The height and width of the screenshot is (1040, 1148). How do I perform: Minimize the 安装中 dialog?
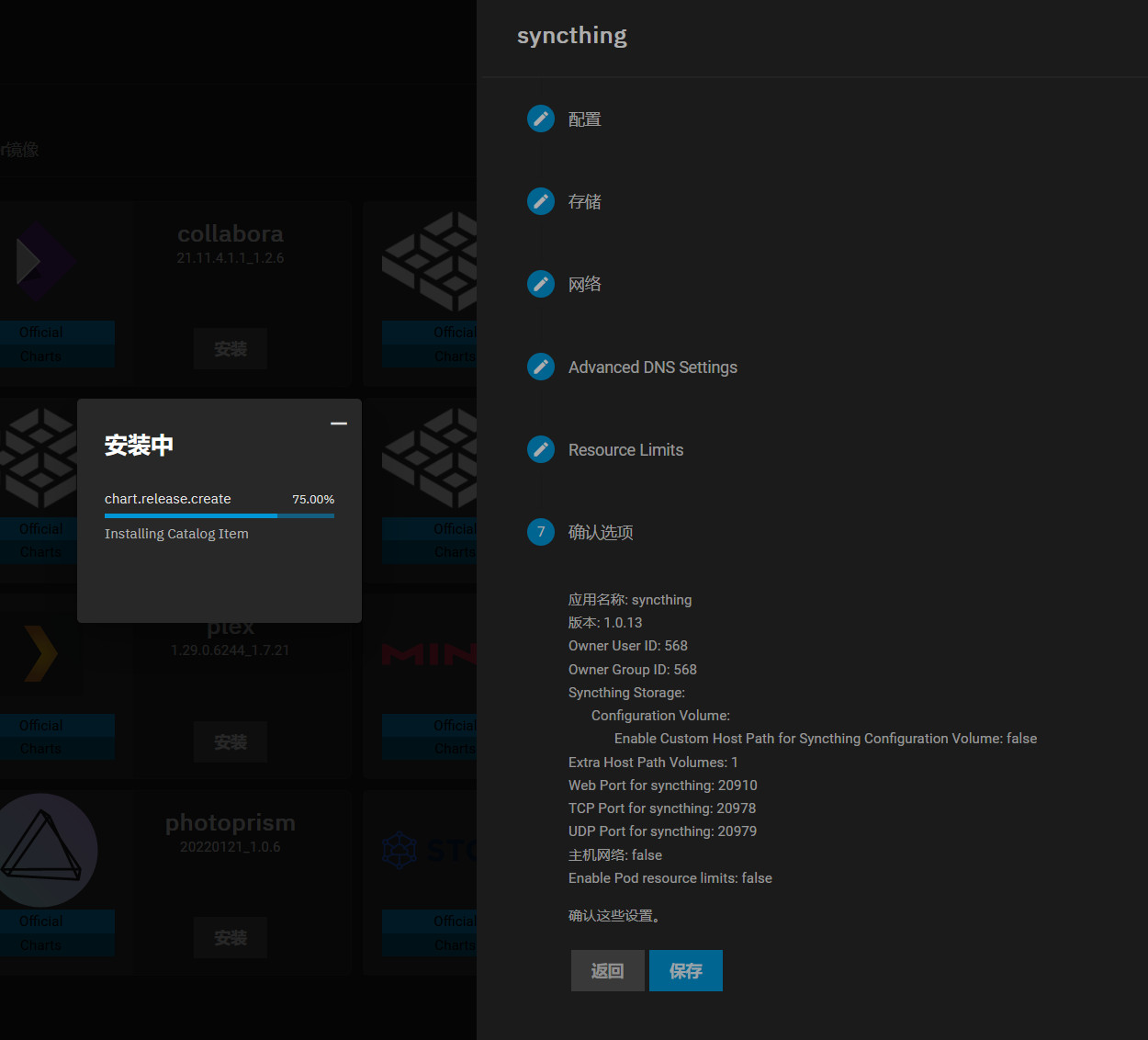339,424
